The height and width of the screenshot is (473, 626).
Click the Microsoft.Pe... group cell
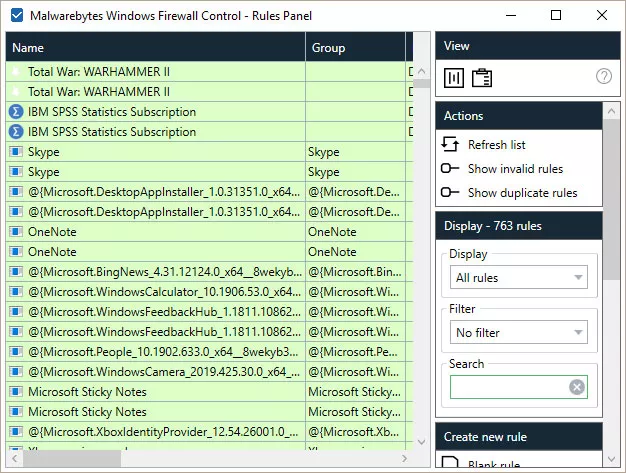click(x=355, y=352)
